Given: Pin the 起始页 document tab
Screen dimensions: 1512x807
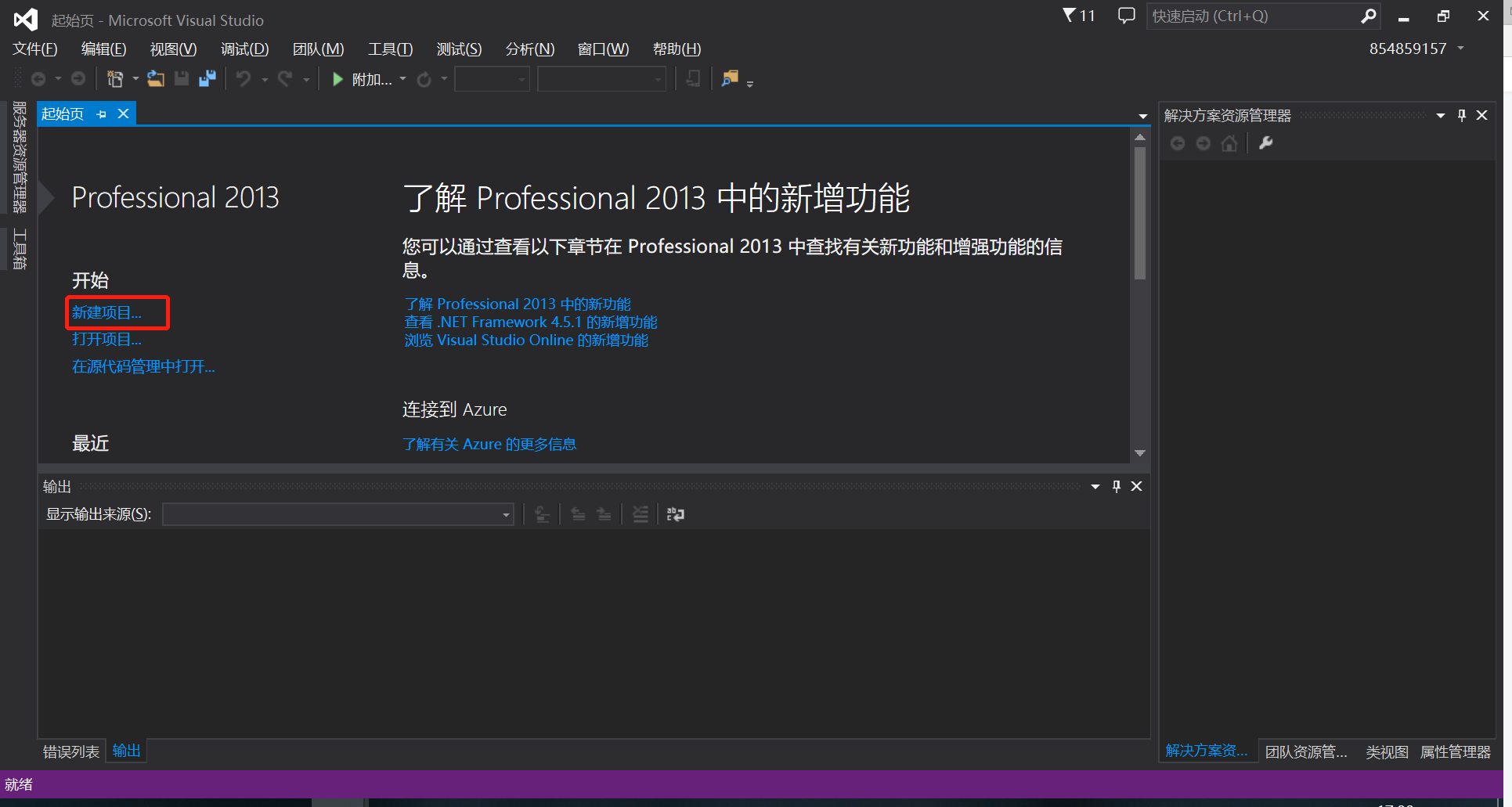Looking at the screenshot, I should tap(100, 113).
